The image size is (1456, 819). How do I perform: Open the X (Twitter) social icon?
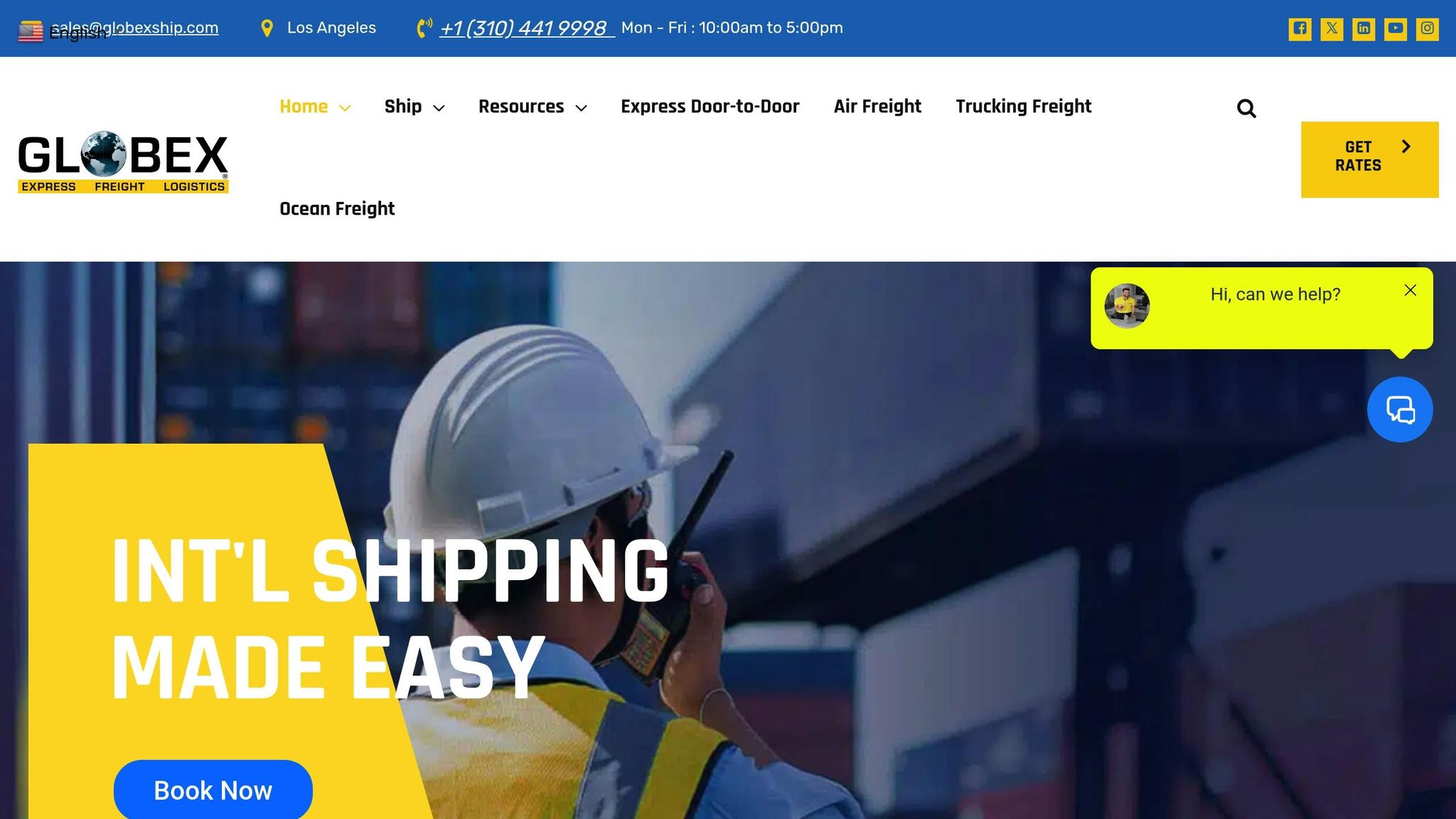pyautogui.click(x=1332, y=28)
